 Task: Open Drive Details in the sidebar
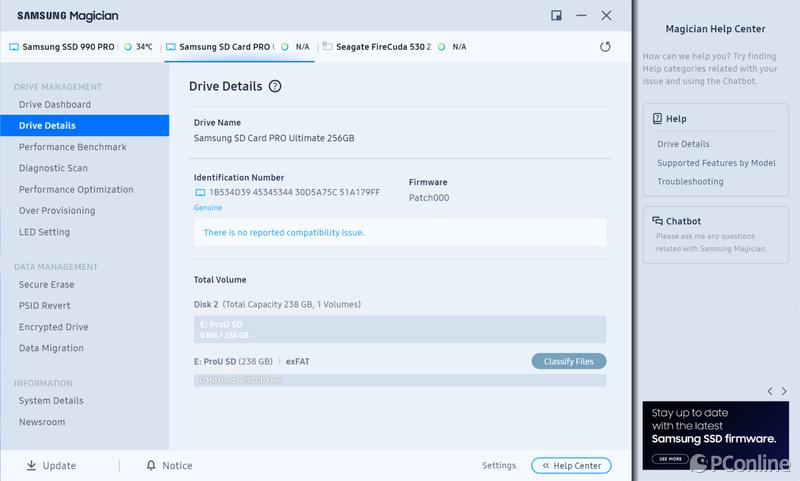tap(84, 125)
